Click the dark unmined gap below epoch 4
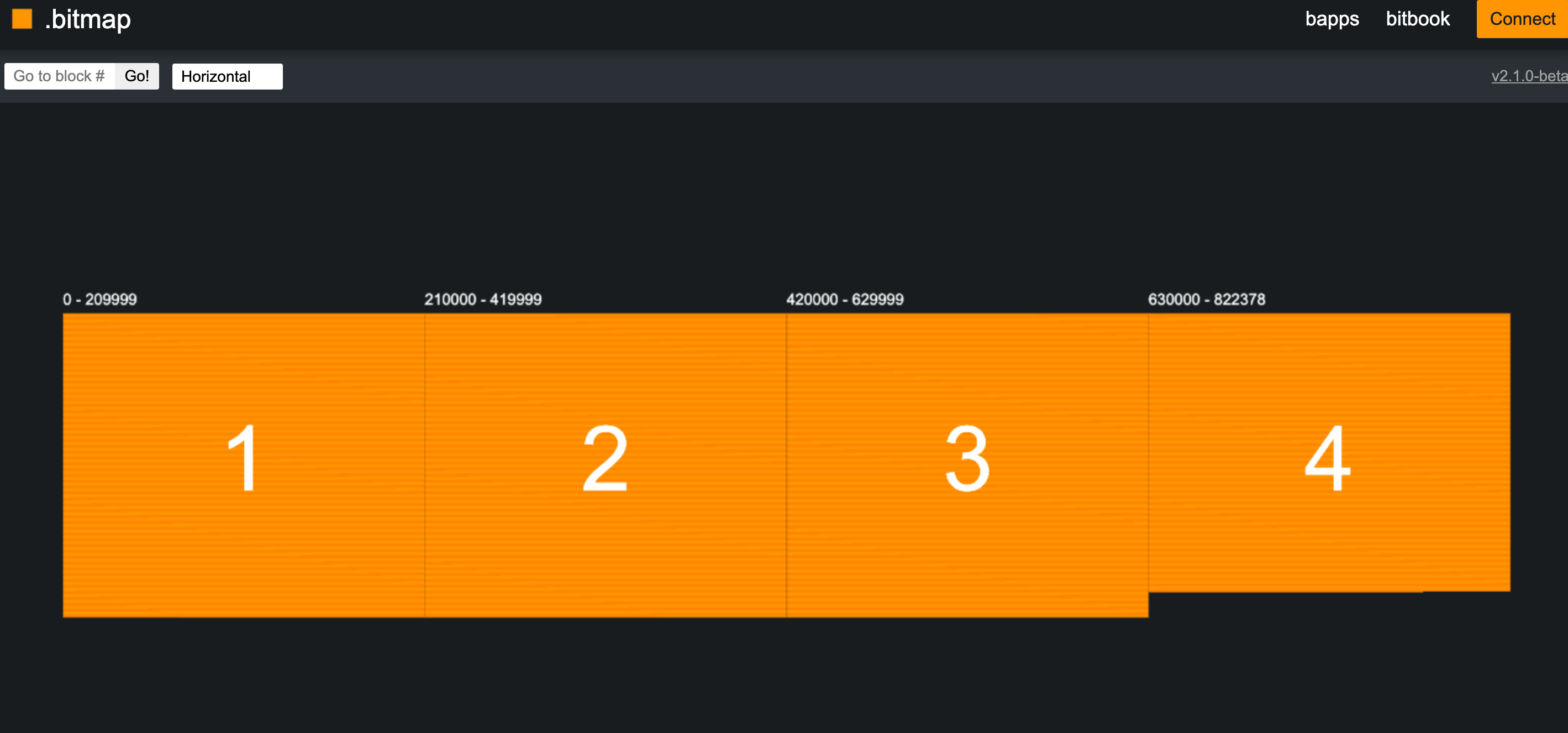Viewport: 1568px width, 733px height. (x=1328, y=605)
